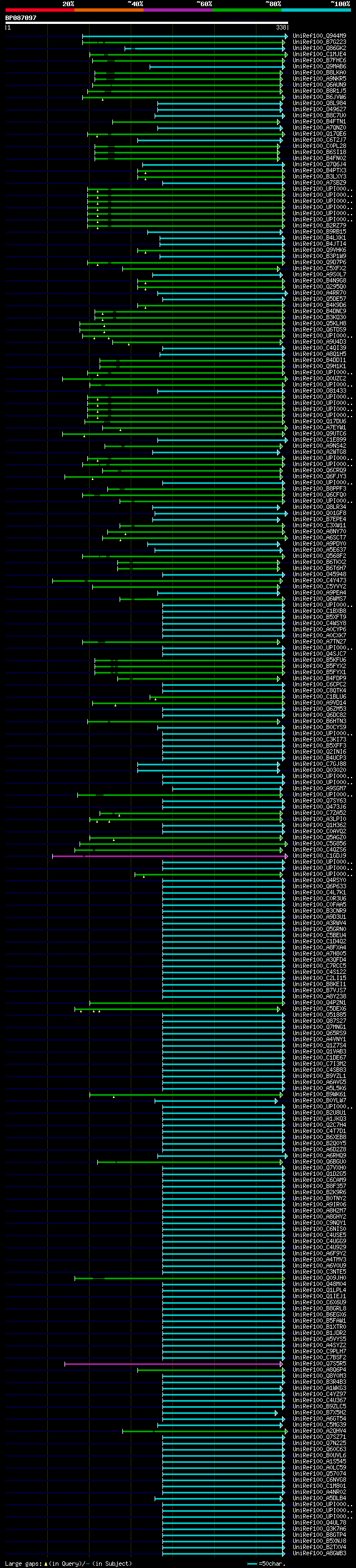Image resolution: width=356 pixels, height=1568 pixels.
Task: Click hit label UniRef100_A7SBZ9
Action: 319,182
